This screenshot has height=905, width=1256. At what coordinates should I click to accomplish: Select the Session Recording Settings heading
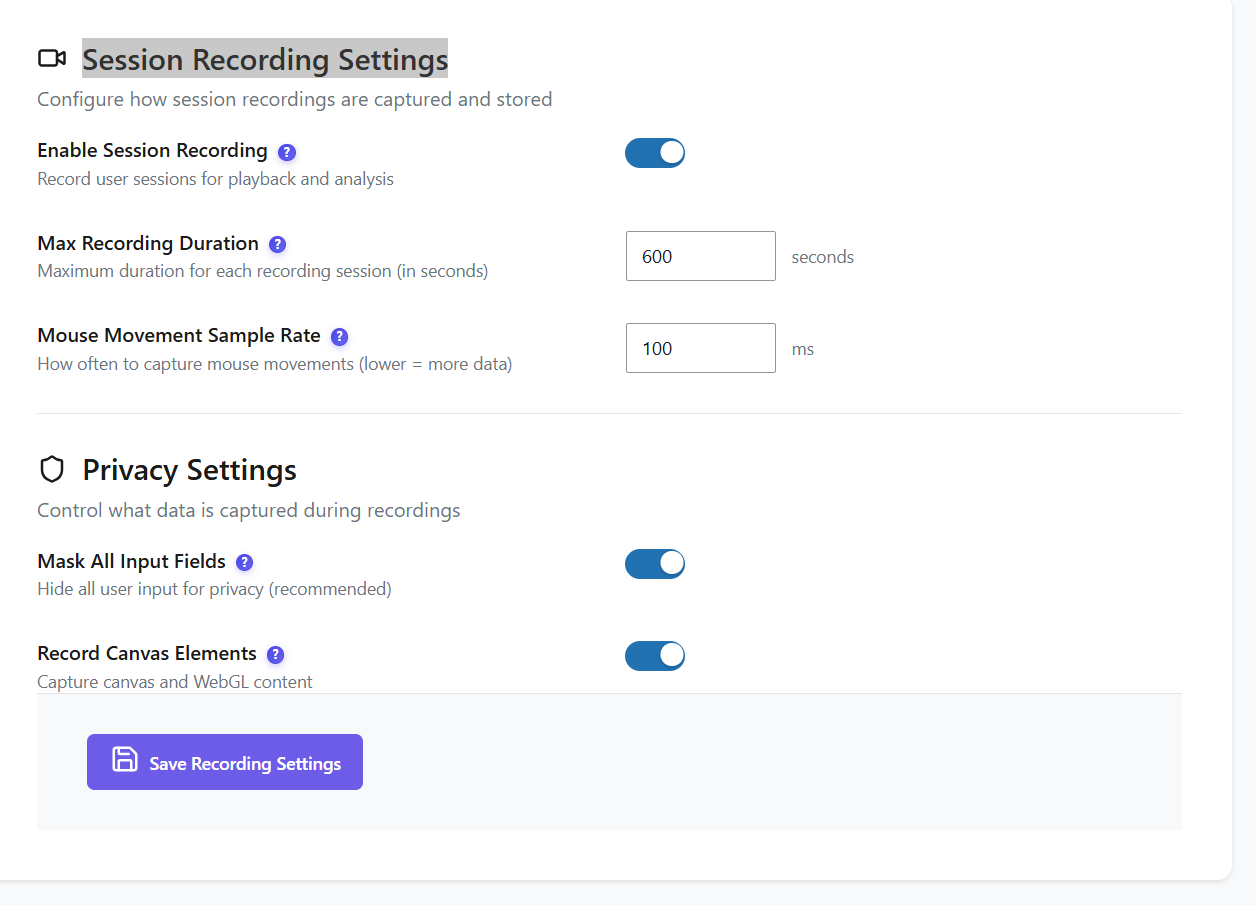[x=265, y=59]
